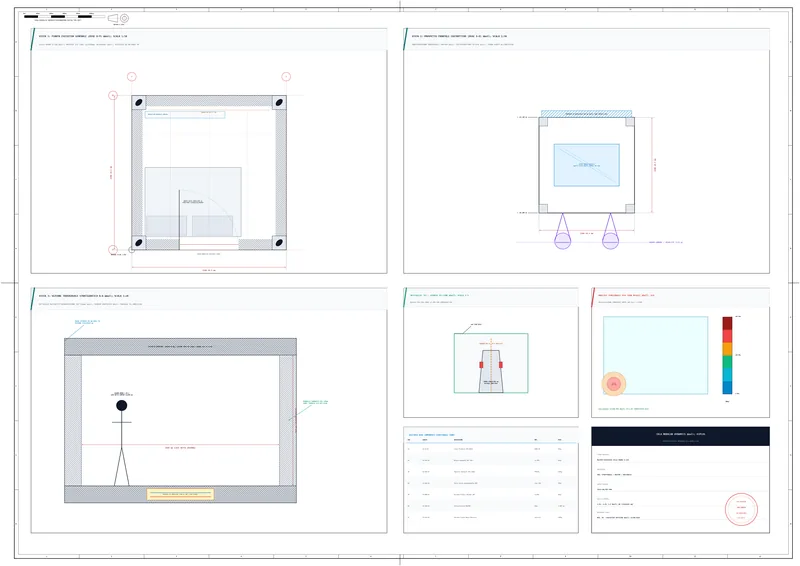This screenshot has width=800, height=566.
Task: Select the red horizontal dimension below the plan
Action: click(209, 267)
